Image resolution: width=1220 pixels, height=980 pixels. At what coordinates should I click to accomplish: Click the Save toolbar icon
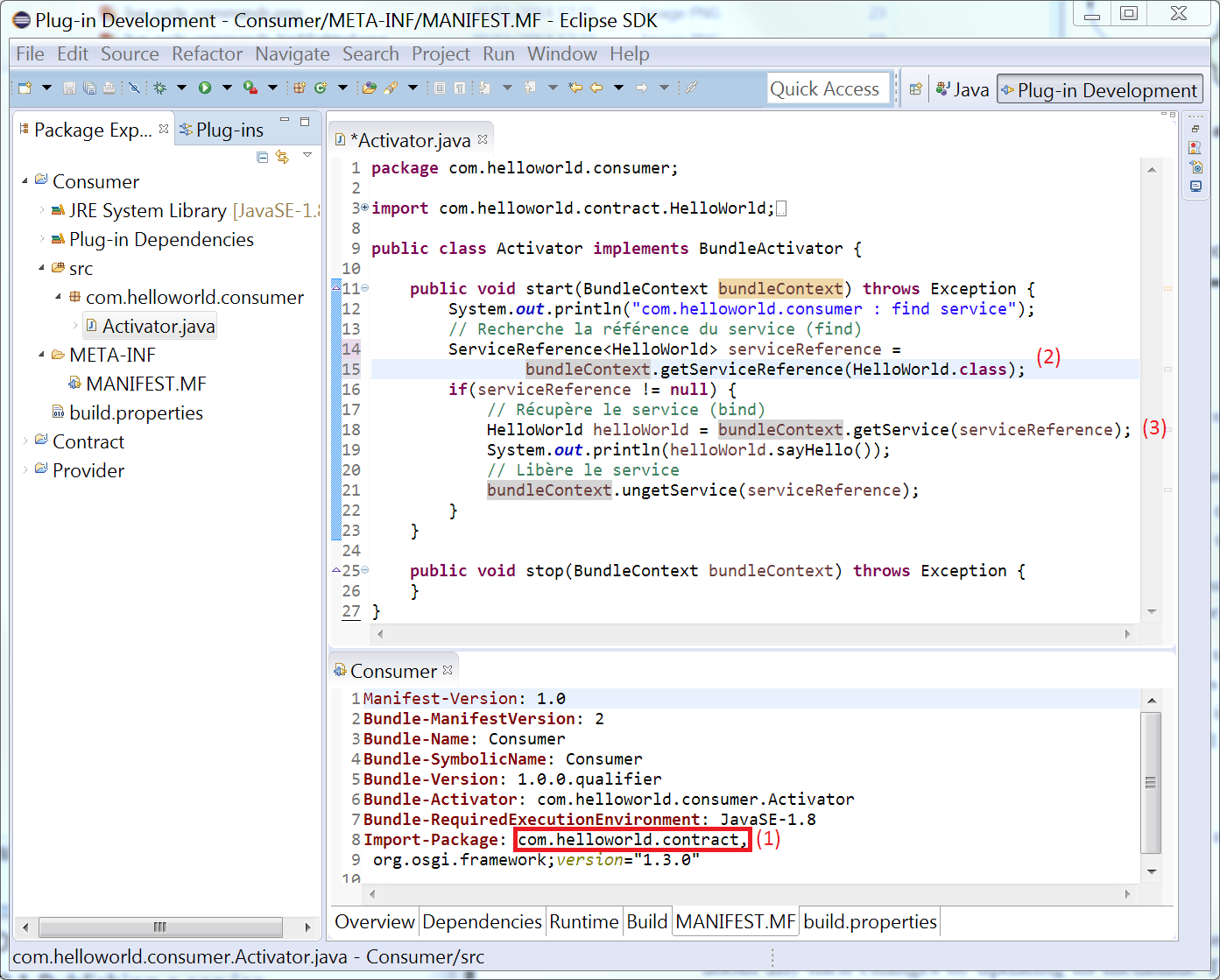click(69, 88)
